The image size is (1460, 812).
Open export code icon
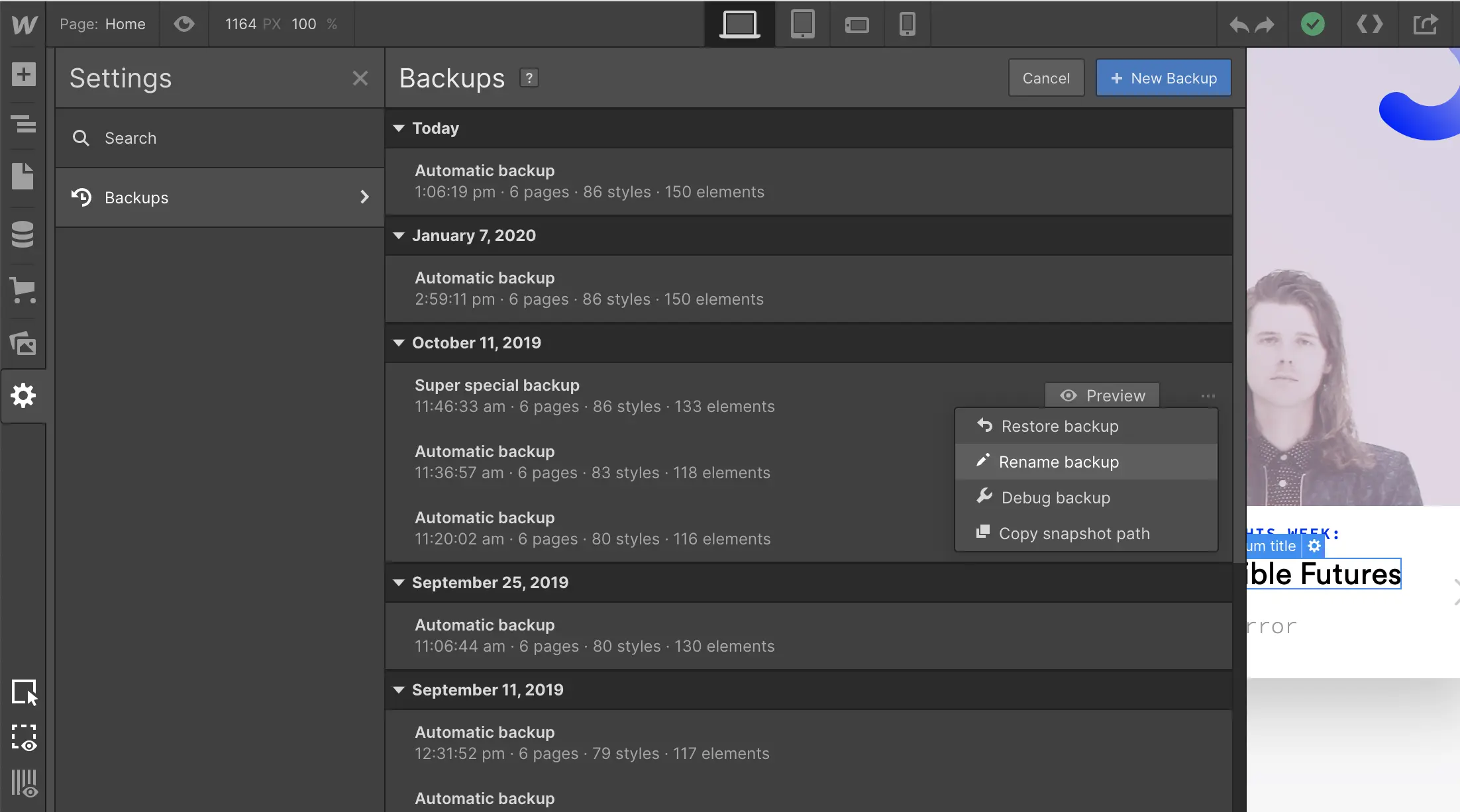click(1369, 25)
